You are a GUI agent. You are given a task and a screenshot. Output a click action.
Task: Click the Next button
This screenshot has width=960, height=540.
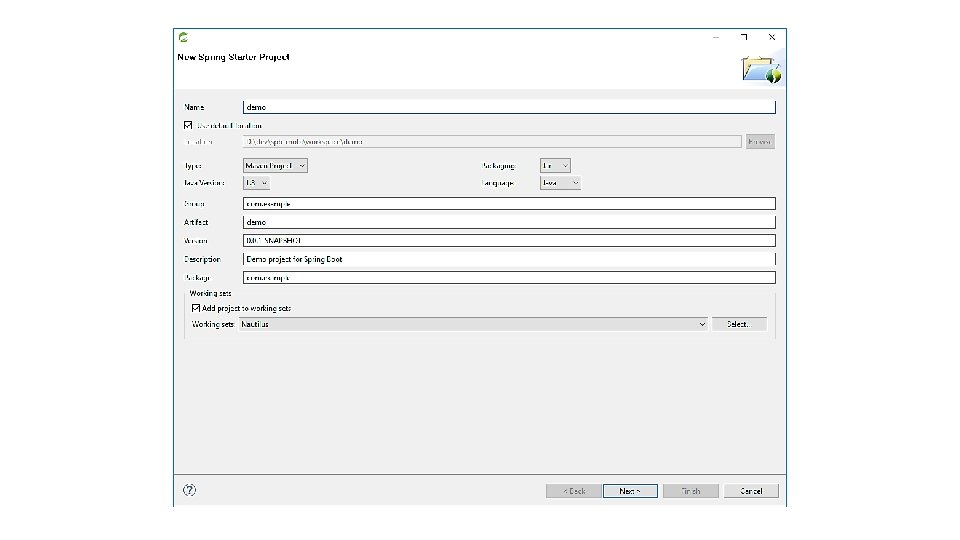[630, 491]
